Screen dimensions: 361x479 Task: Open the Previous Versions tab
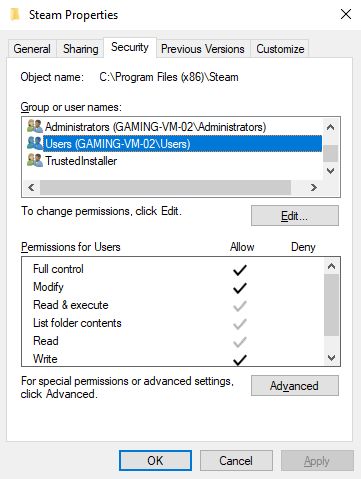pos(203,49)
